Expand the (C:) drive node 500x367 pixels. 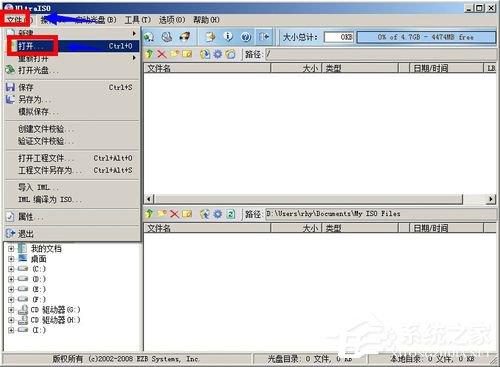[11, 269]
